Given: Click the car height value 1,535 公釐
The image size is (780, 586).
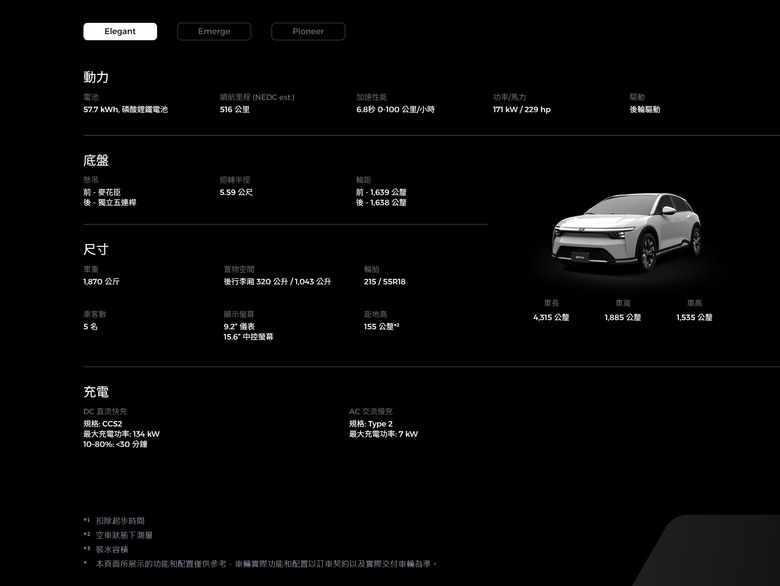Looking at the screenshot, I should (694, 317).
